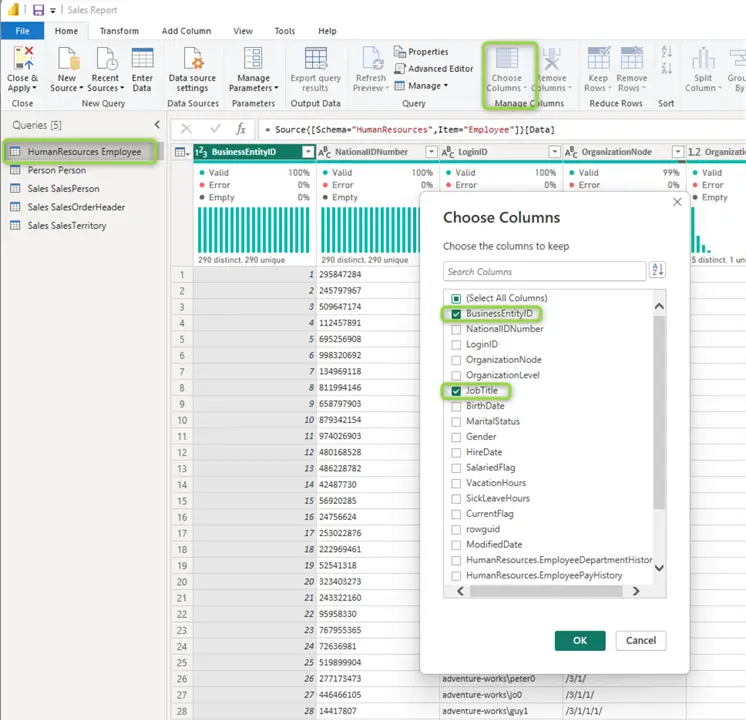746x720 pixels.
Task: Switch to the Transform tab
Action: 119,31
